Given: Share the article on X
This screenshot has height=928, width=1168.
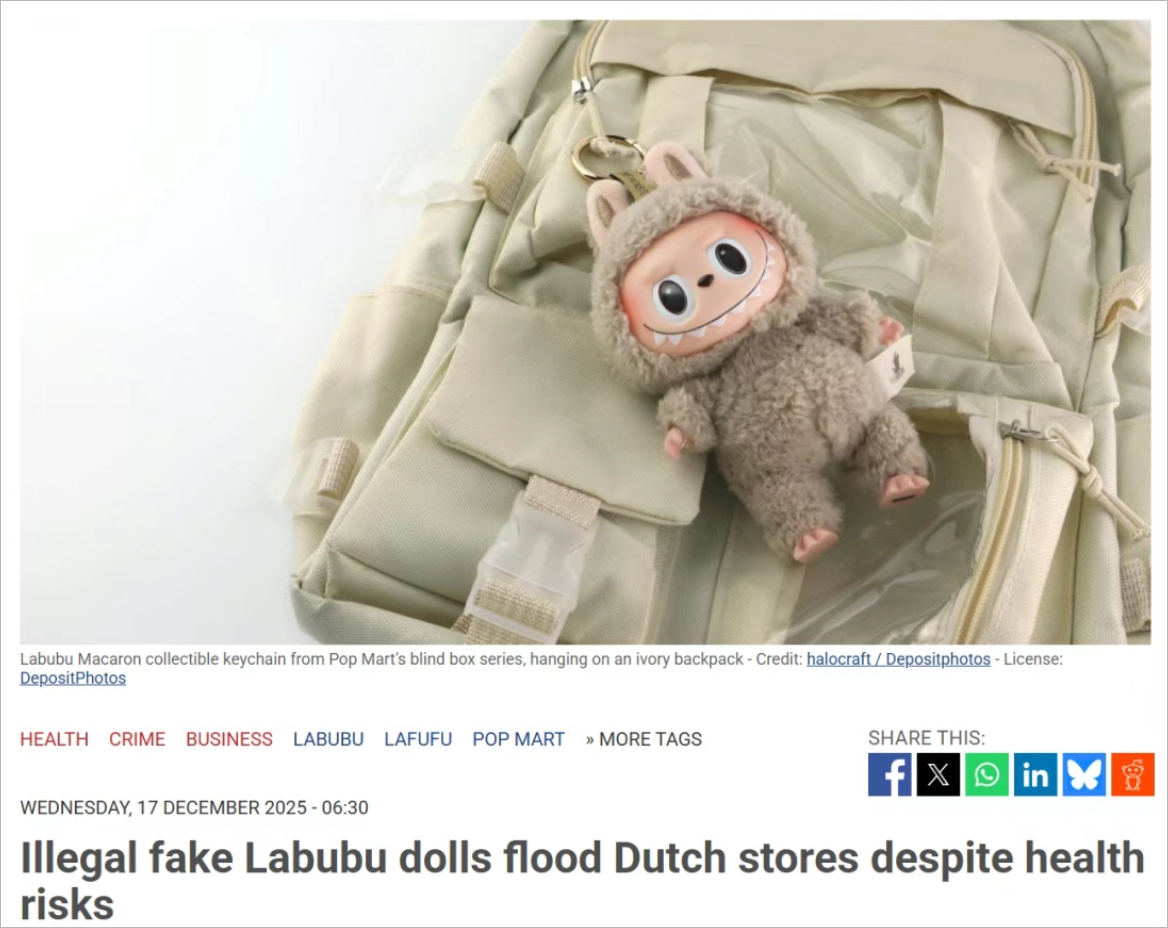Looking at the screenshot, I should [x=938, y=775].
